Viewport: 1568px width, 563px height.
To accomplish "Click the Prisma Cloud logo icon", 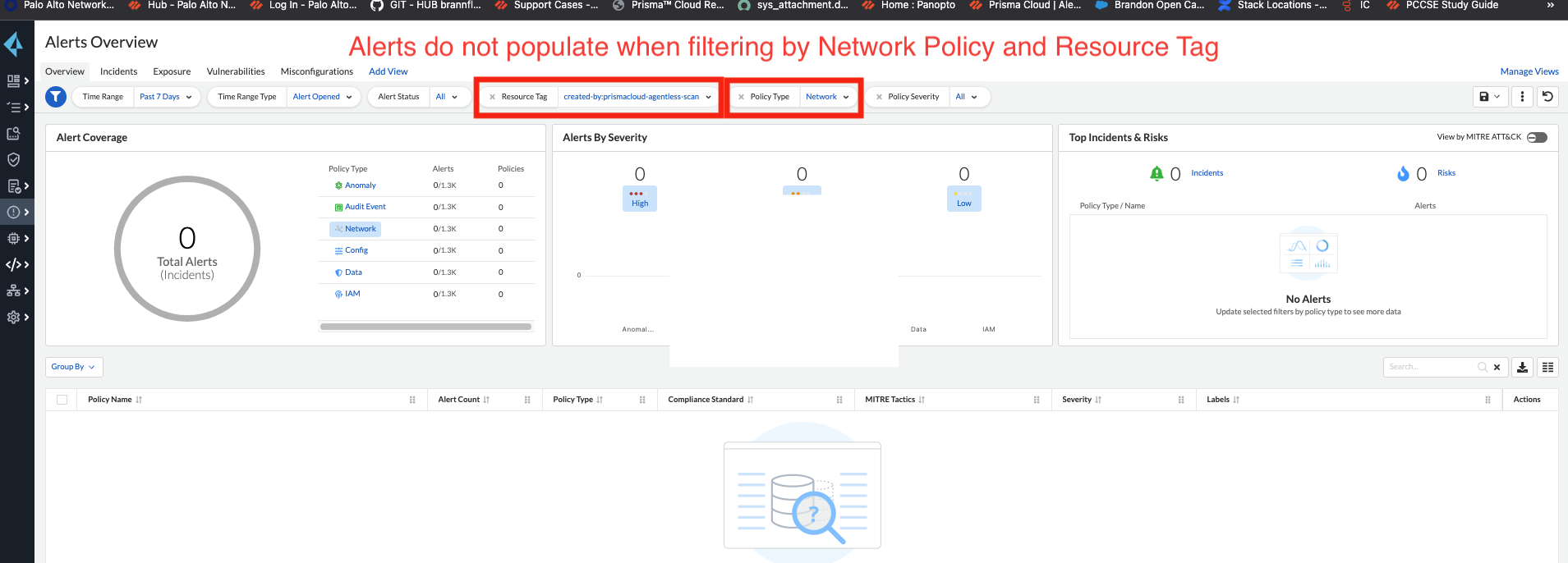I will pyautogui.click(x=14, y=43).
